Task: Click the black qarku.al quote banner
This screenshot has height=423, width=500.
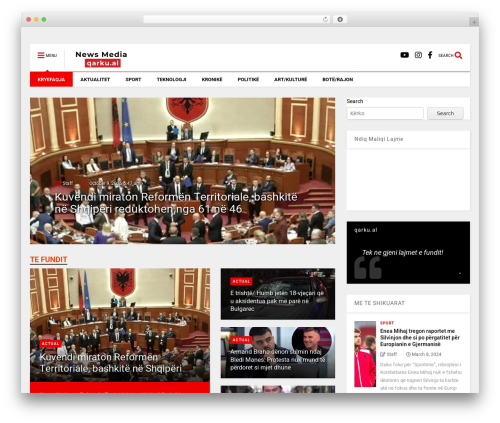Action: (x=408, y=252)
